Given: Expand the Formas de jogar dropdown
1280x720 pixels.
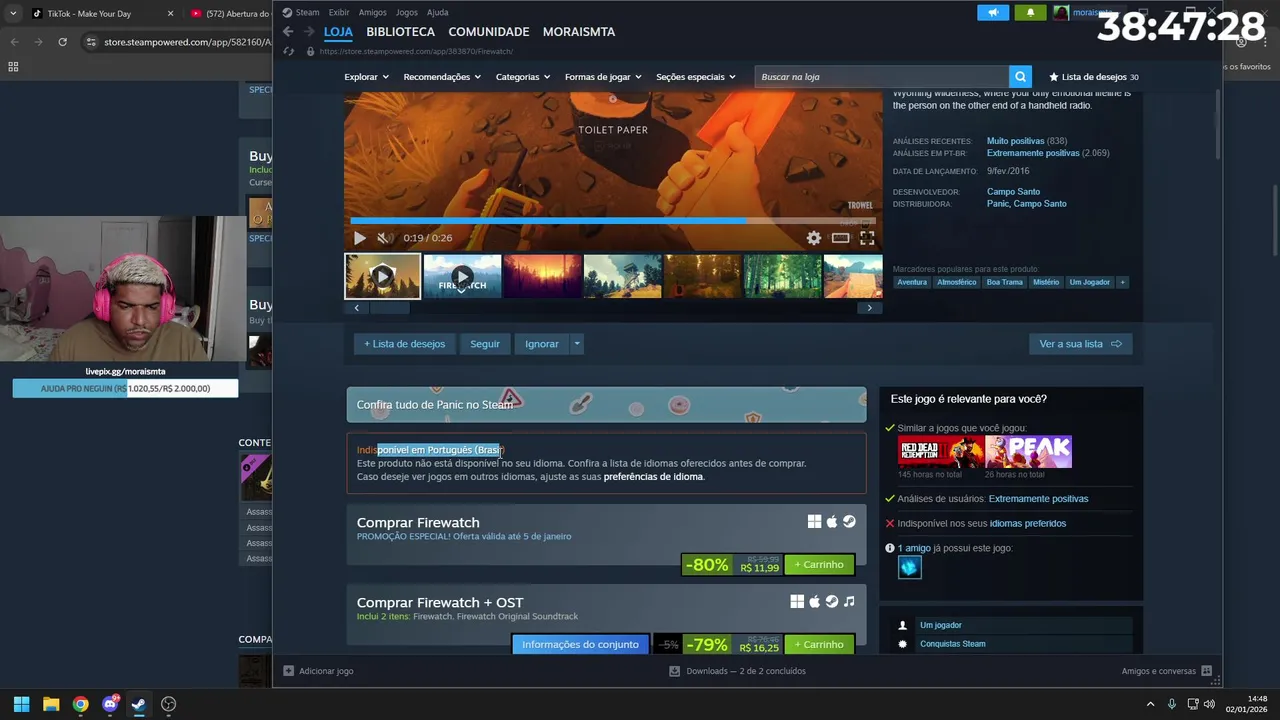Looking at the screenshot, I should point(603,77).
